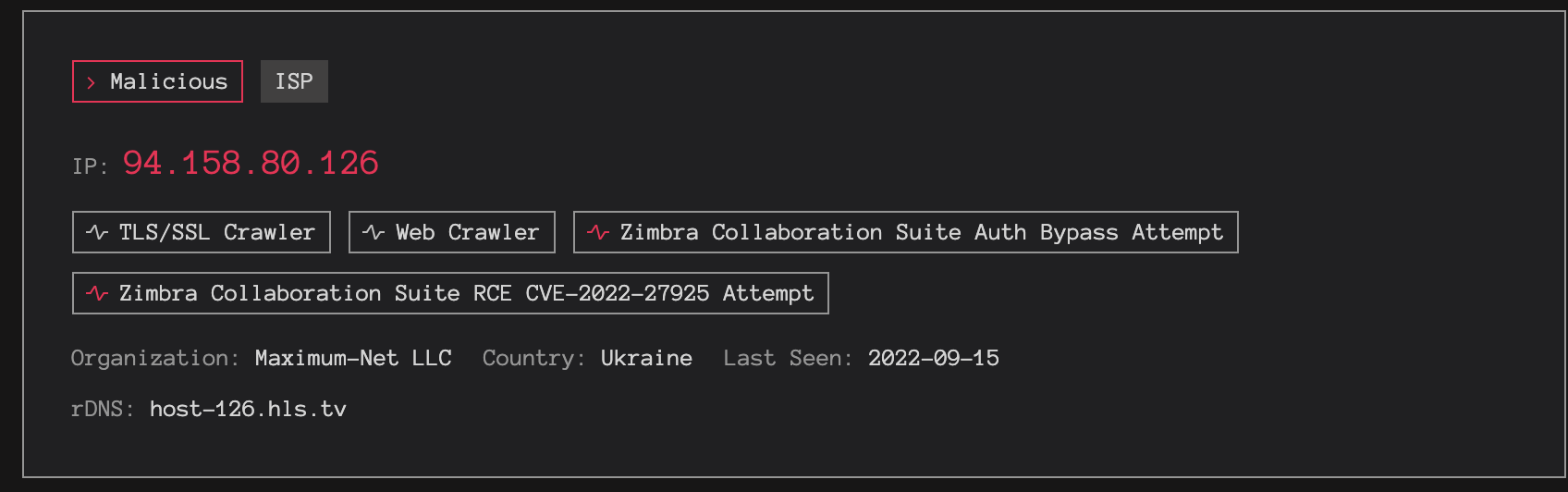Click the pulse icon on TLS/SSL Crawler tag
1568x492 pixels.
(x=97, y=232)
